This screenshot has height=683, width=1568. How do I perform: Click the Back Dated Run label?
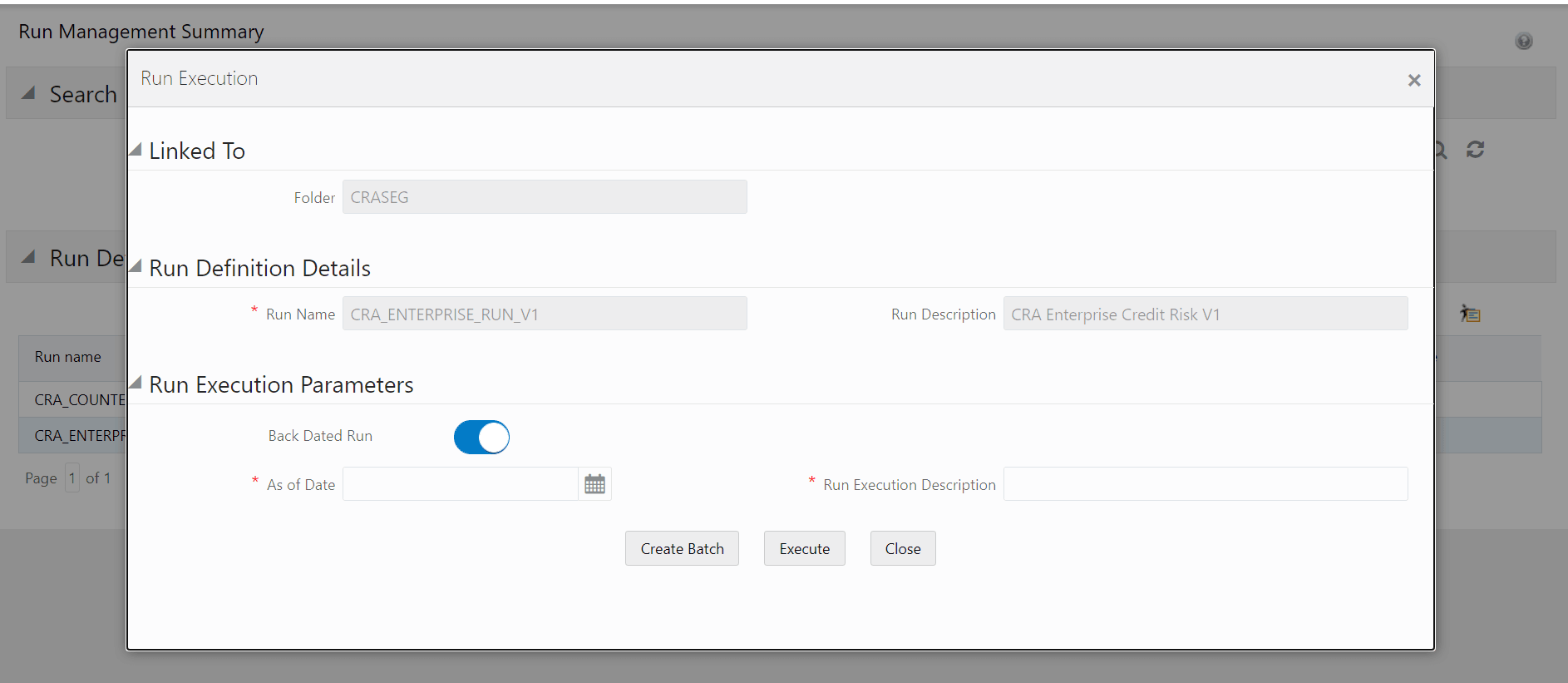coord(320,436)
